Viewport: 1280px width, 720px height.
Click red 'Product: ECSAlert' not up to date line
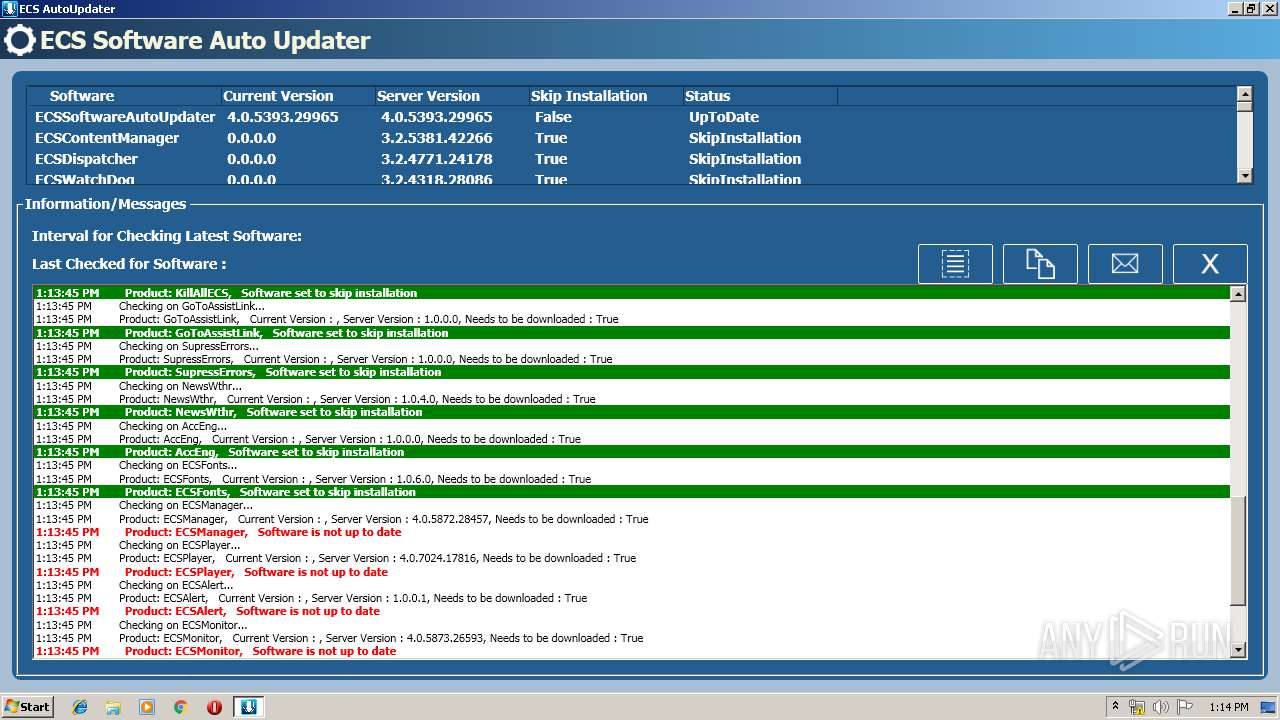[632, 611]
